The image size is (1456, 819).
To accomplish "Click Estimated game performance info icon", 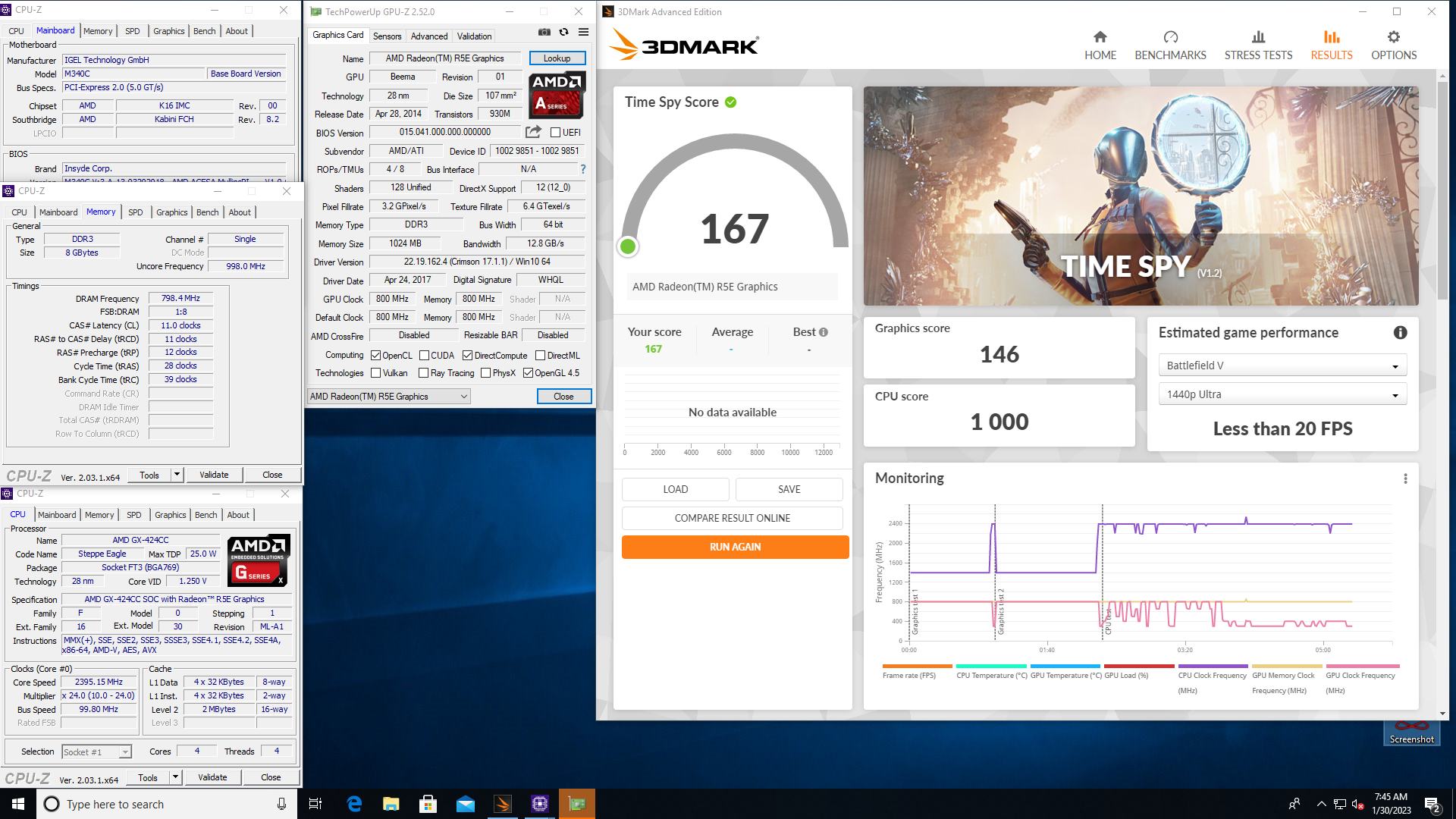I will coord(1400,332).
